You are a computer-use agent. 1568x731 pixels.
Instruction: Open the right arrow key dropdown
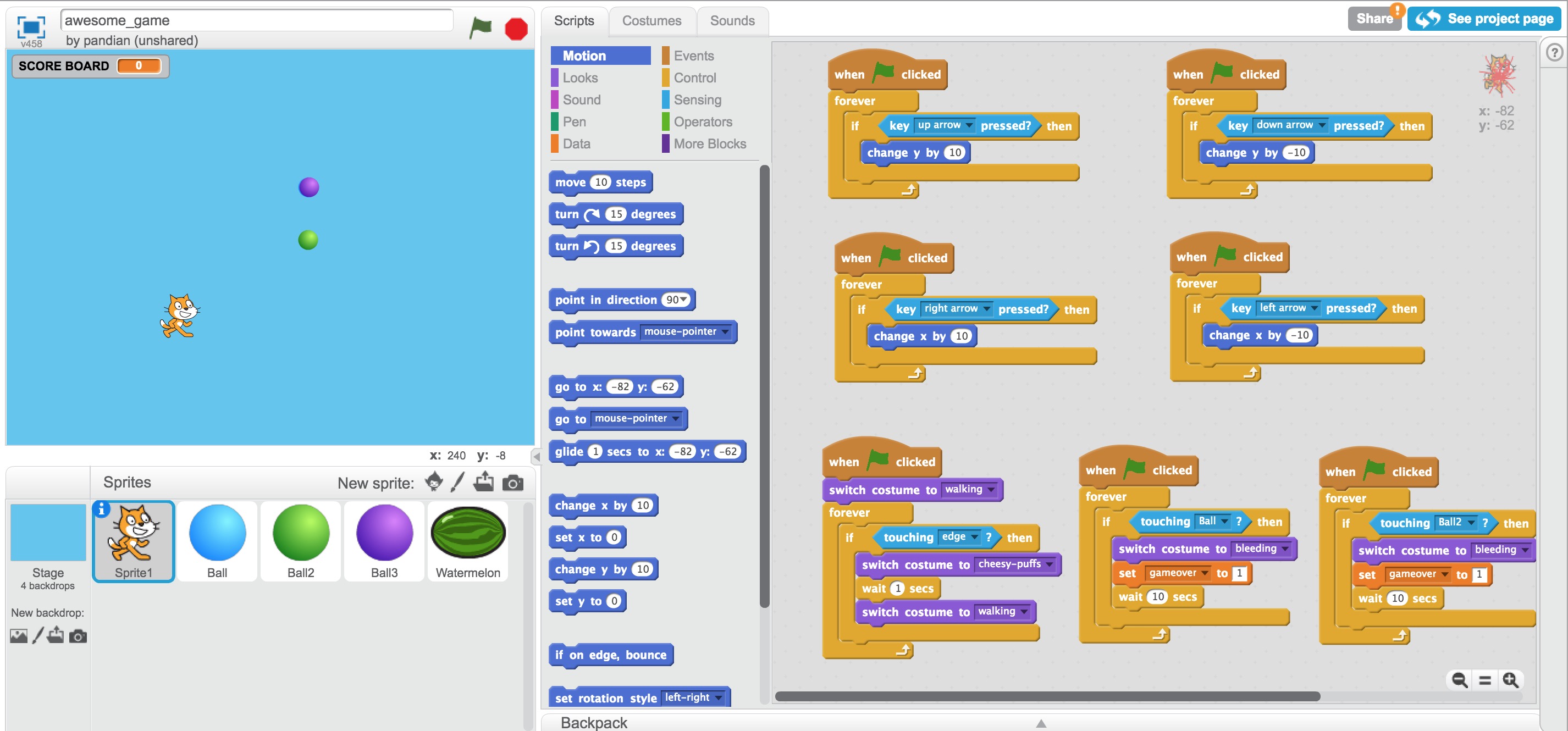pyautogui.click(x=986, y=308)
